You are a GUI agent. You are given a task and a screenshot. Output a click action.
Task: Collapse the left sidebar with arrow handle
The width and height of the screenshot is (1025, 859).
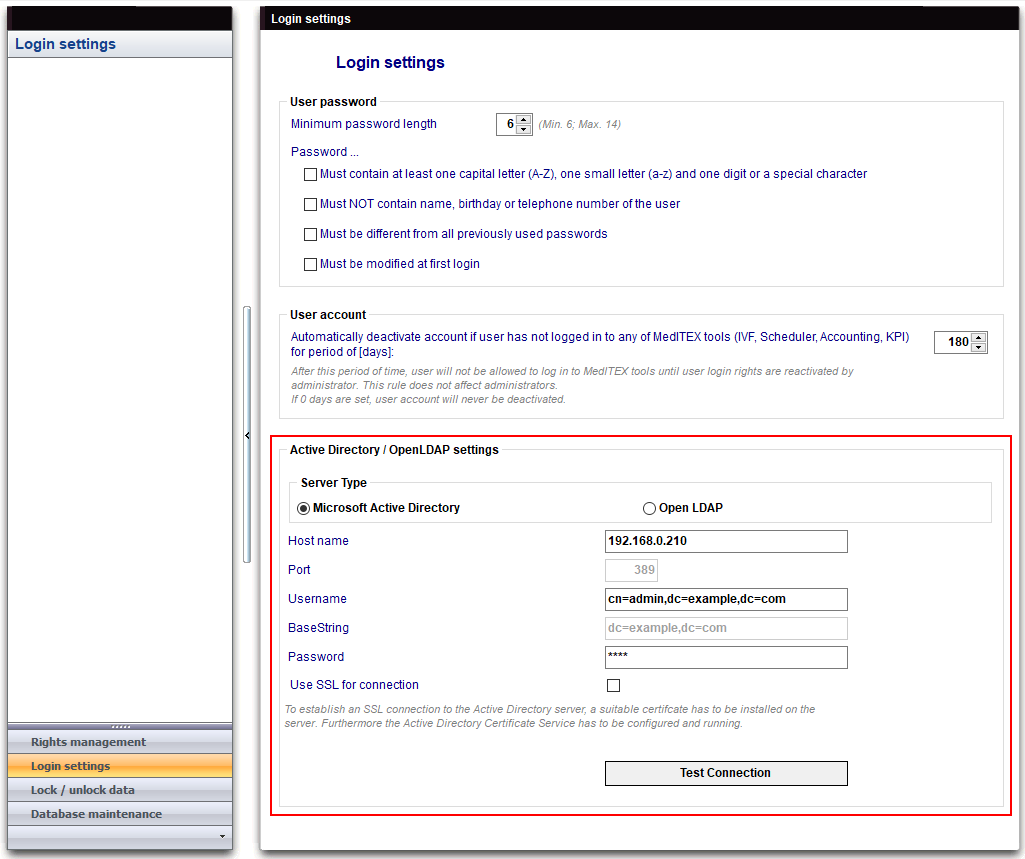[x=247, y=435]
